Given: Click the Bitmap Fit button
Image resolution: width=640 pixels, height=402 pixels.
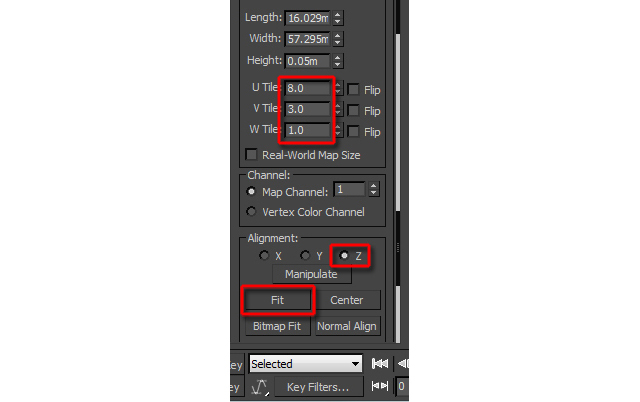Looking at the screenshot, I should tap(277, 326).
